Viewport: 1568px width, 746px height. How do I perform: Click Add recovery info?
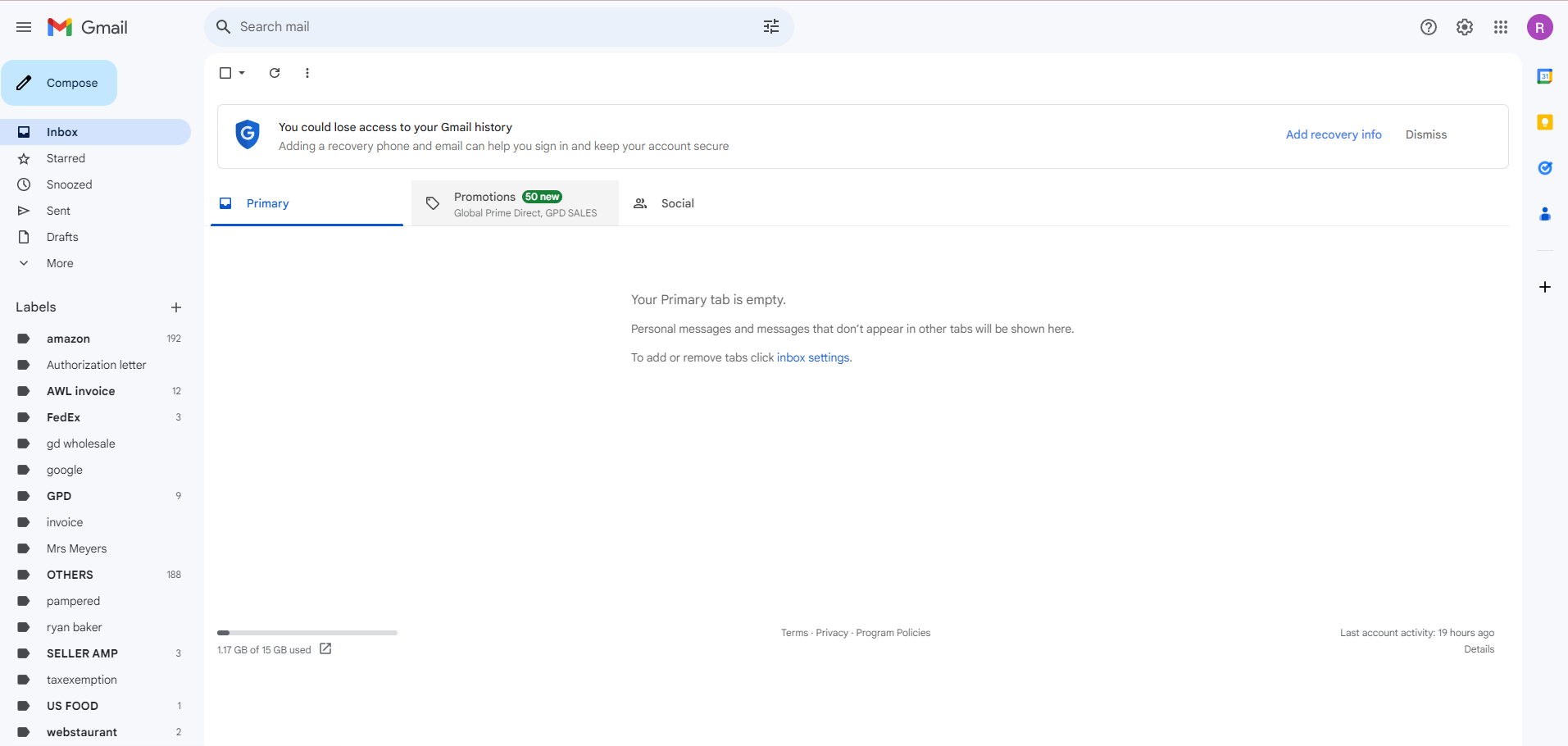pyautogui.click(x=1334, y=134)
